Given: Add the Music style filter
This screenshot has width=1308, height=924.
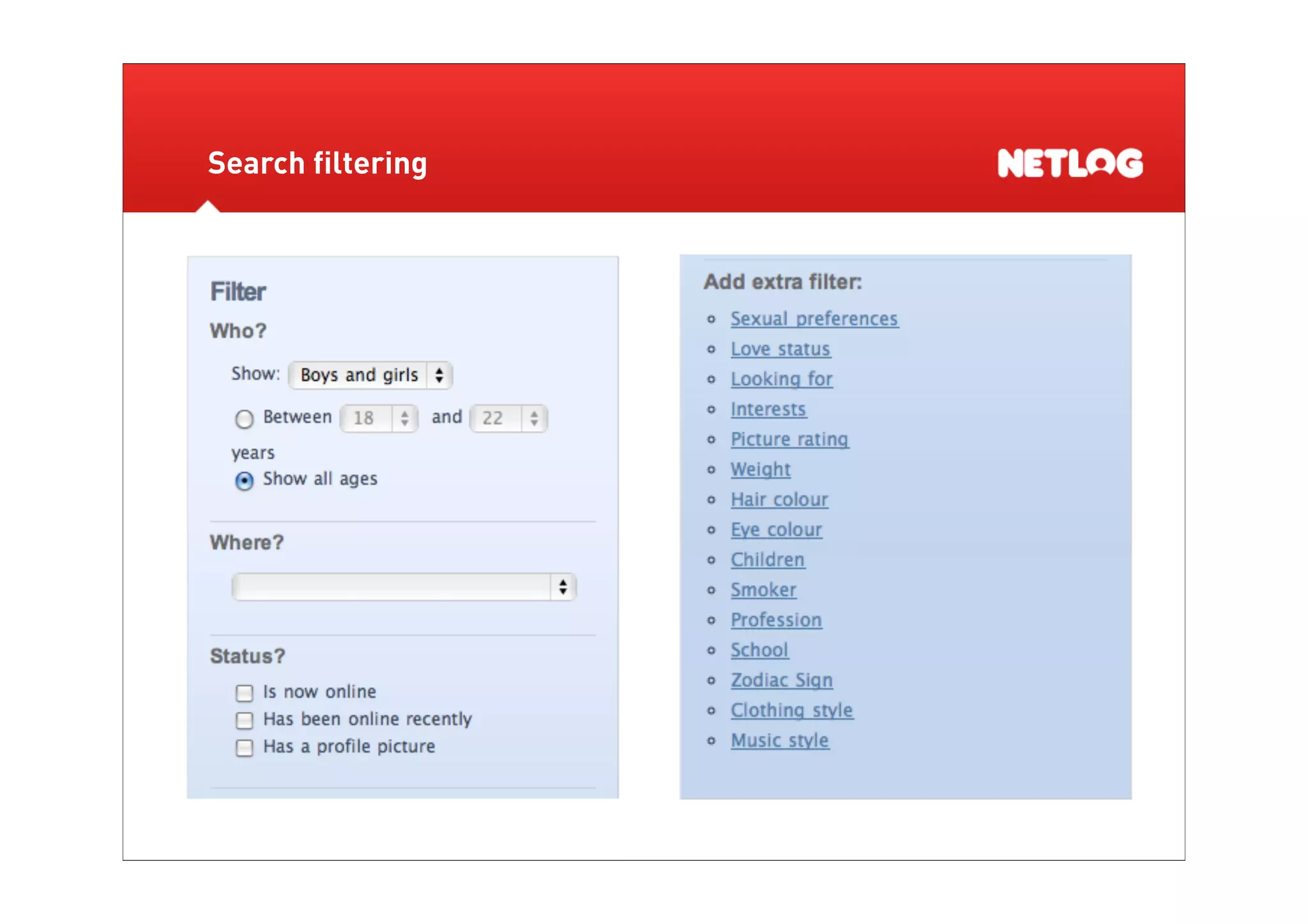Looking at the screenshot, I should tap(780, 741).
